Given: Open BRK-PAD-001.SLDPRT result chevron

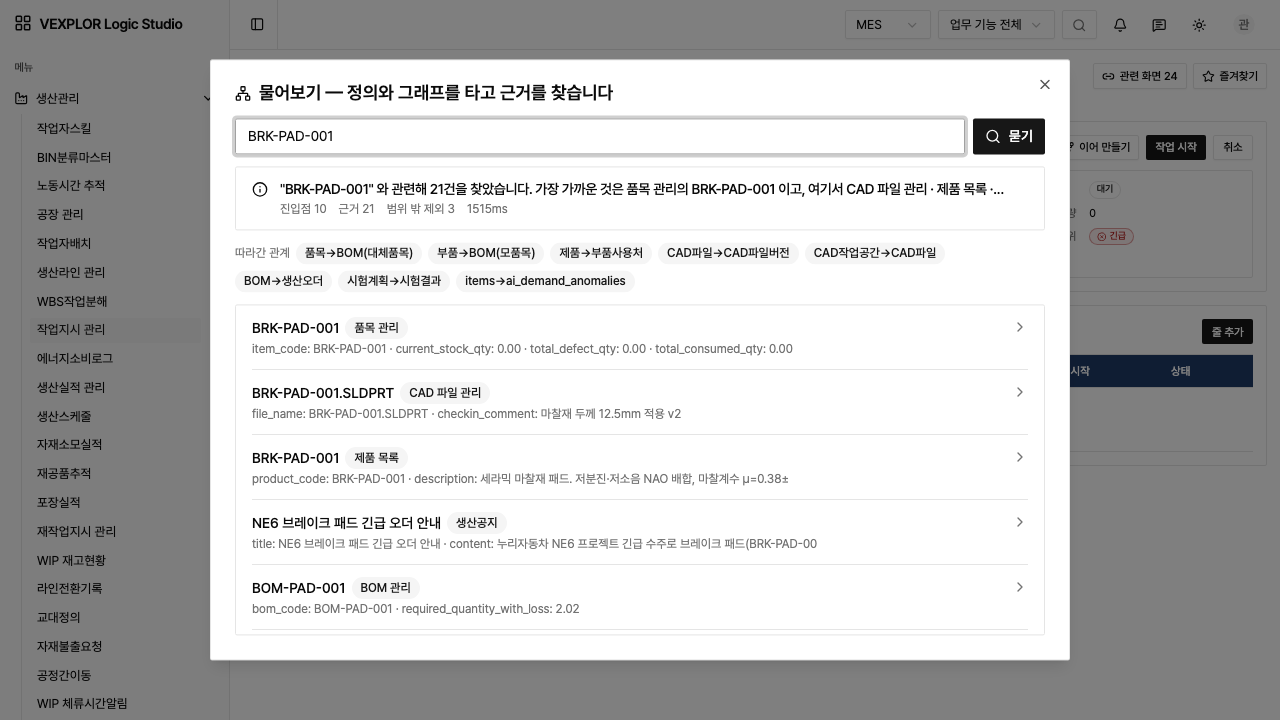Looking at the screenshot, I should tap(1020, 392).
